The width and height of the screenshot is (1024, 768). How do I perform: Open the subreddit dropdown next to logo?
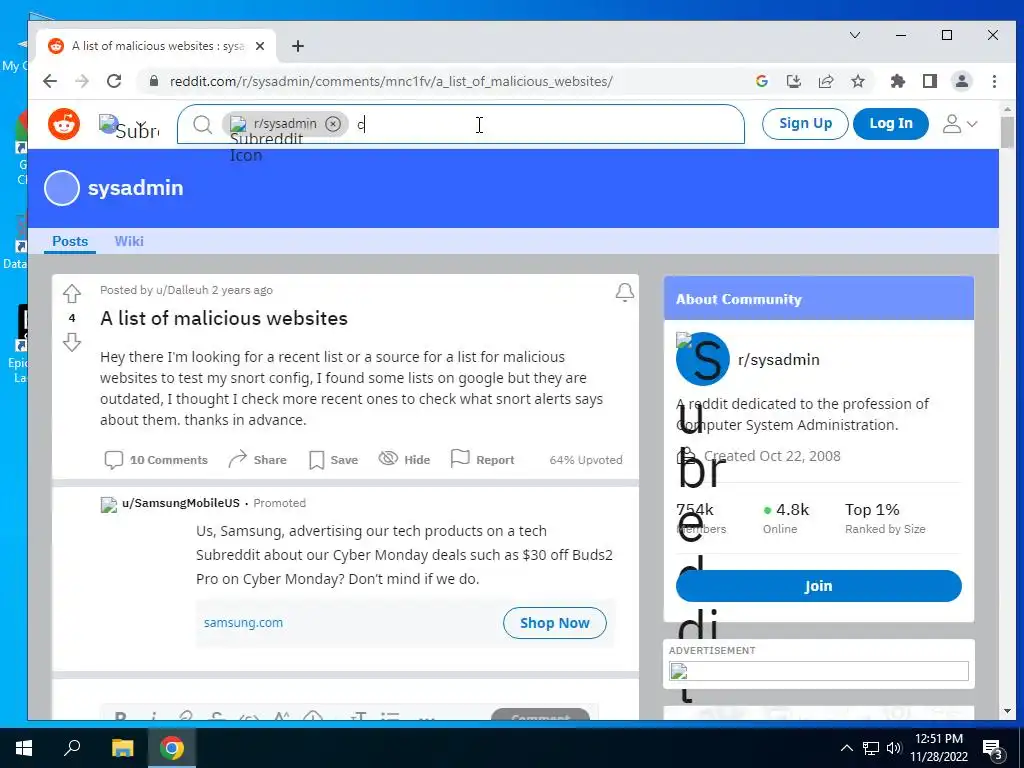tap(129, 125)
